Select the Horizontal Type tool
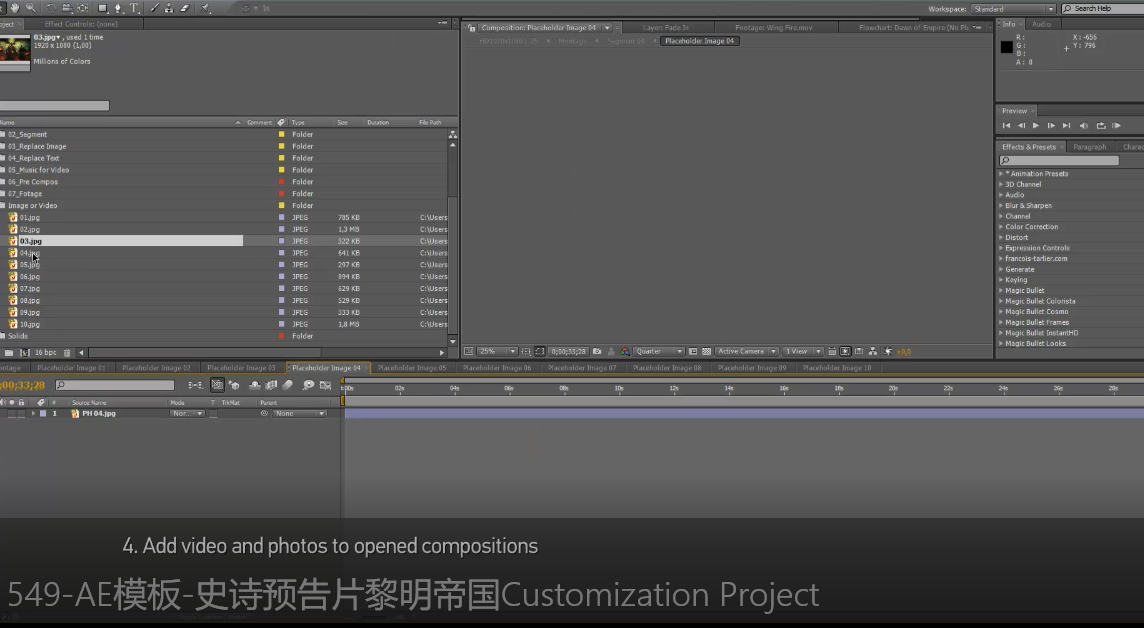The height and width of the screenshot is (628, 1144). click(134, 8)
